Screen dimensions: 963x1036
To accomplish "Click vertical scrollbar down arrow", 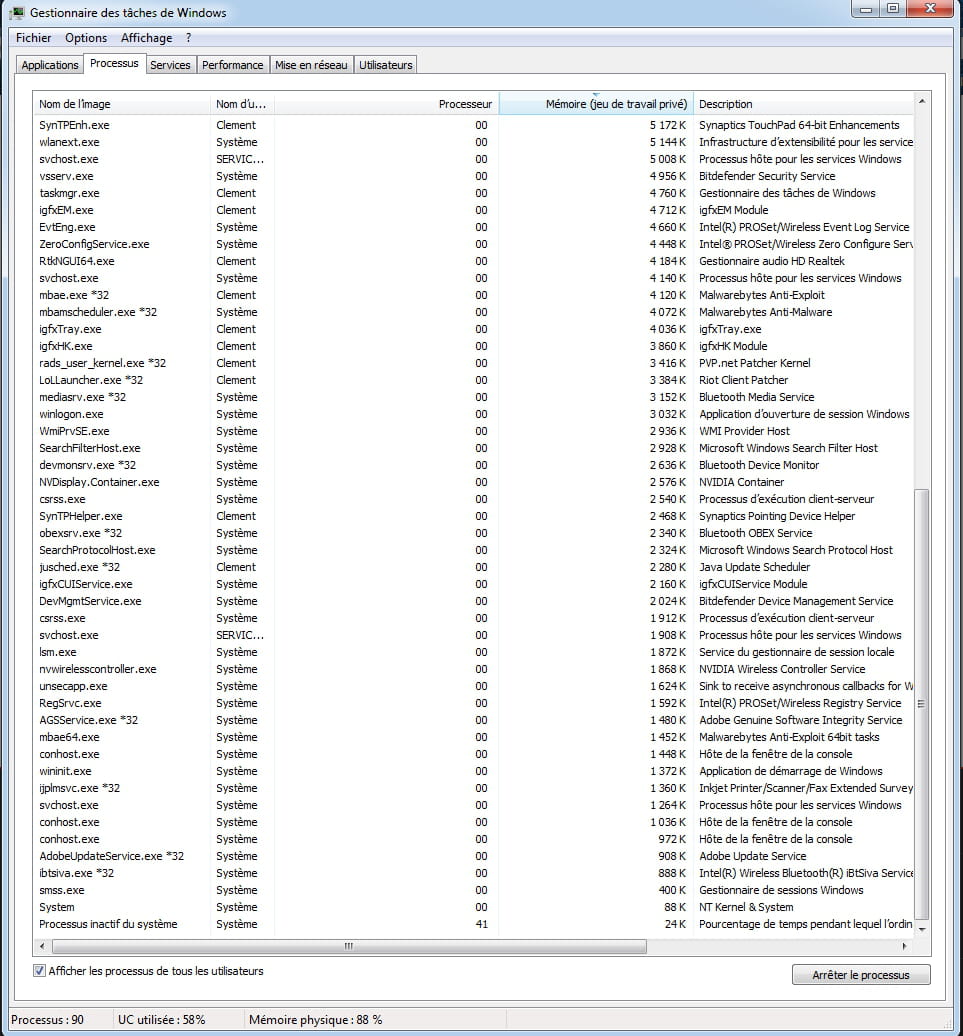I will [x=922, y=929].
